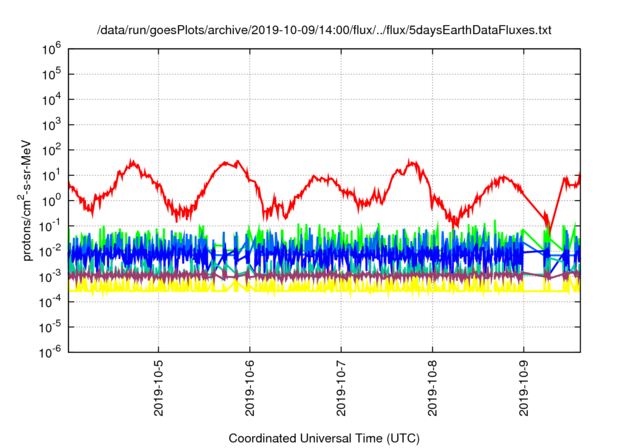Viewport: 640px width, 448px height.
Task: Select the 10^2 y-axis label
Action: (x=51, y=151)
